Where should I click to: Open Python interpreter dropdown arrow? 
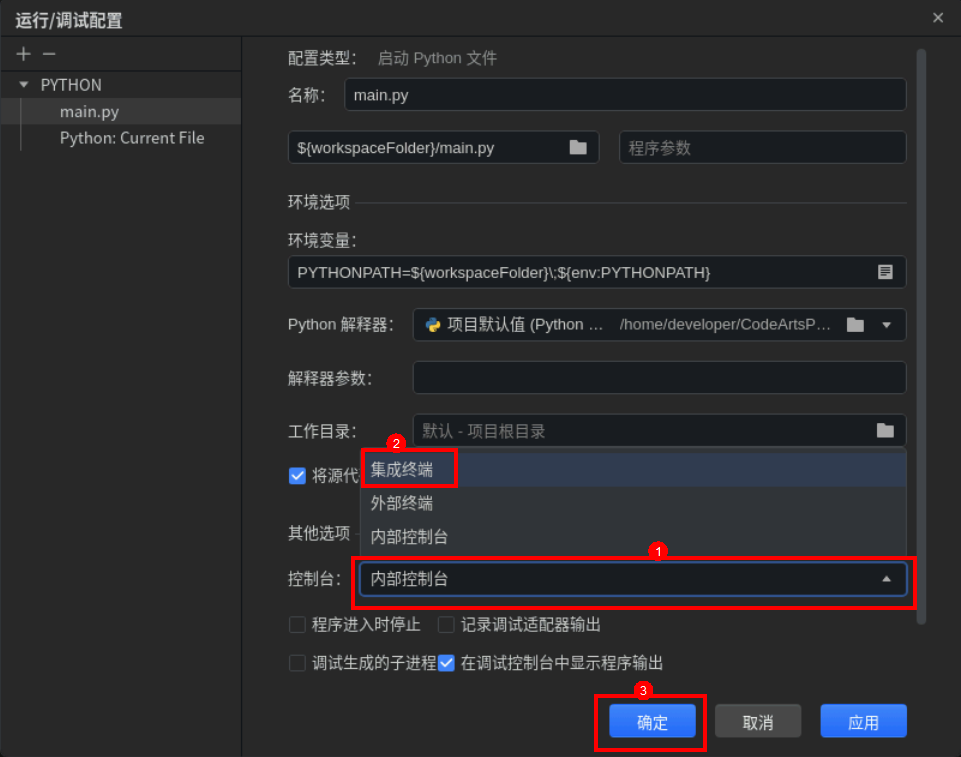tap(886, 325)
